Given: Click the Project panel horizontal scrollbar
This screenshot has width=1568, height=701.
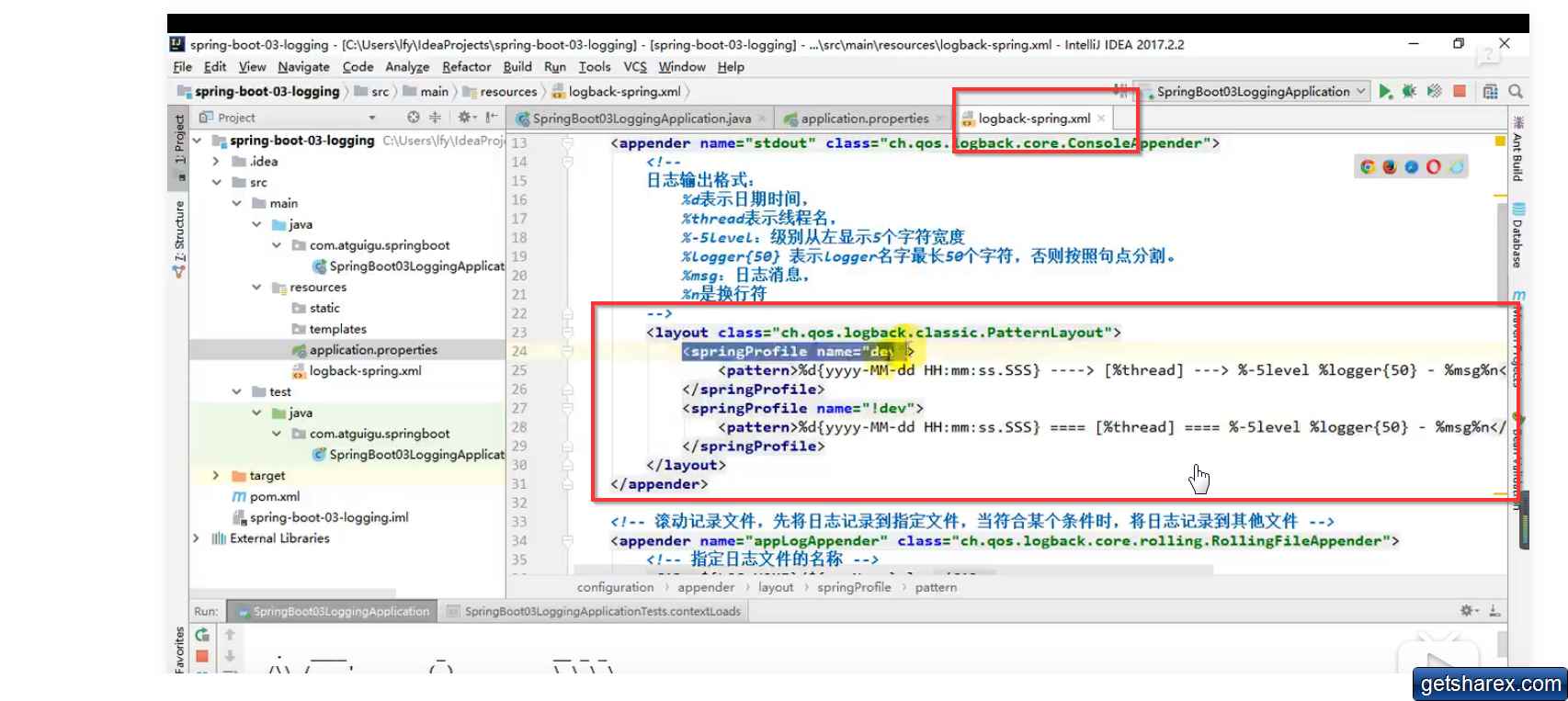Looking at the screenshot, I should pos(292,594).
